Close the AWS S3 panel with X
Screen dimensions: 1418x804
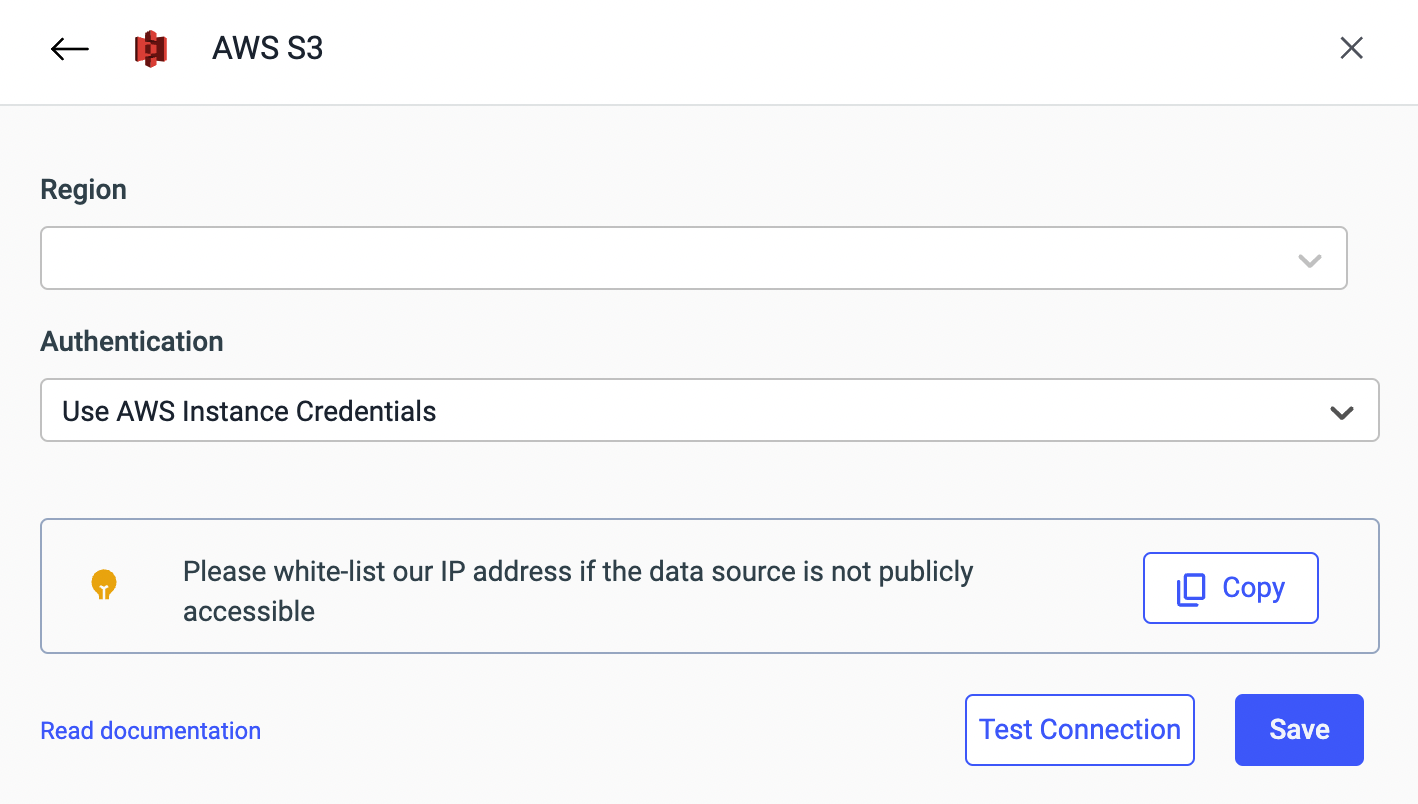point(1351,48)
